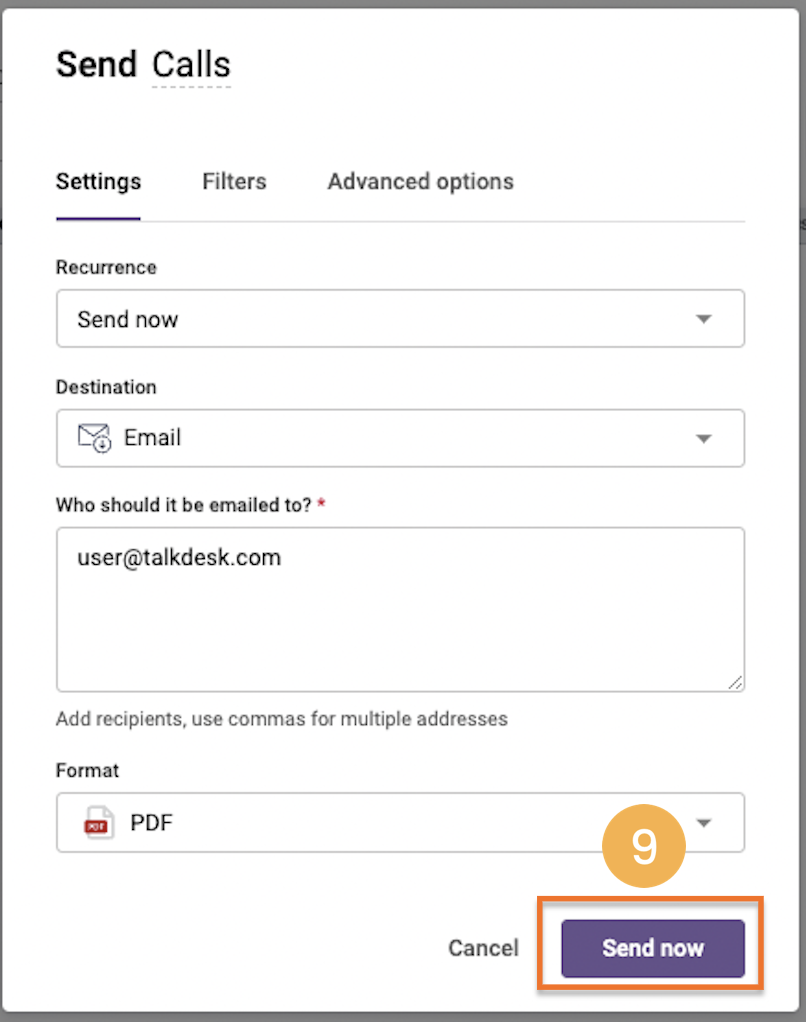The image size is (806, 1022).
Task: Cancel the send dialog
Action: (483, 948)
